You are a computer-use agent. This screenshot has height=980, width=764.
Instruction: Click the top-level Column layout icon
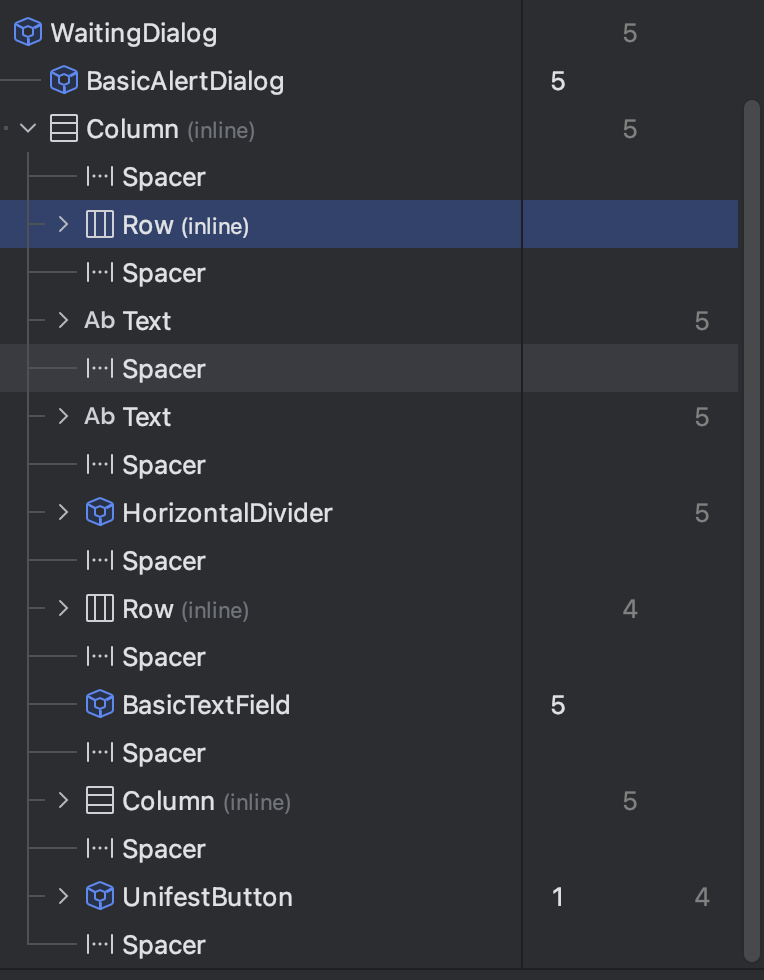point(64,129)
